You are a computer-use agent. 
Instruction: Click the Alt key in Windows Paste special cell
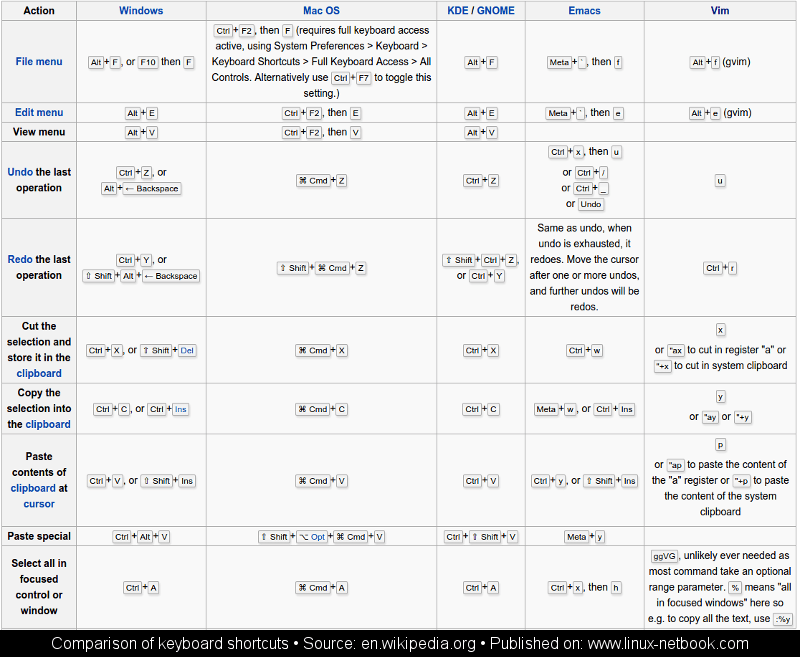(x=145, y=537)
